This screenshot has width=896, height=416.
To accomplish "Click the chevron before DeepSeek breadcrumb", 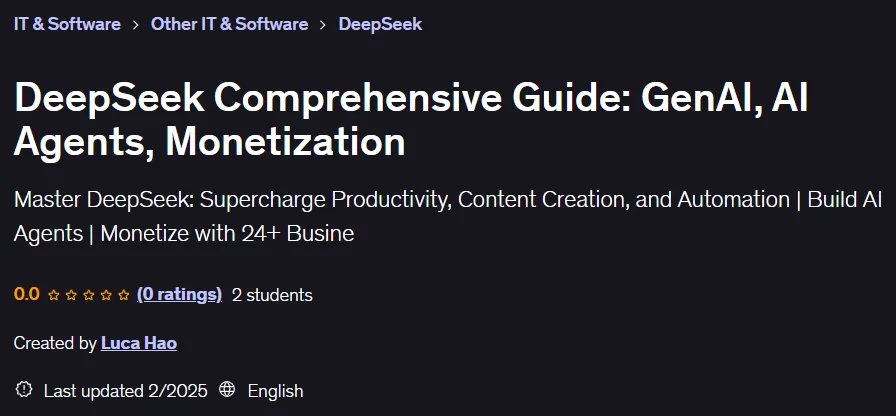I will (x=323, y=25).
